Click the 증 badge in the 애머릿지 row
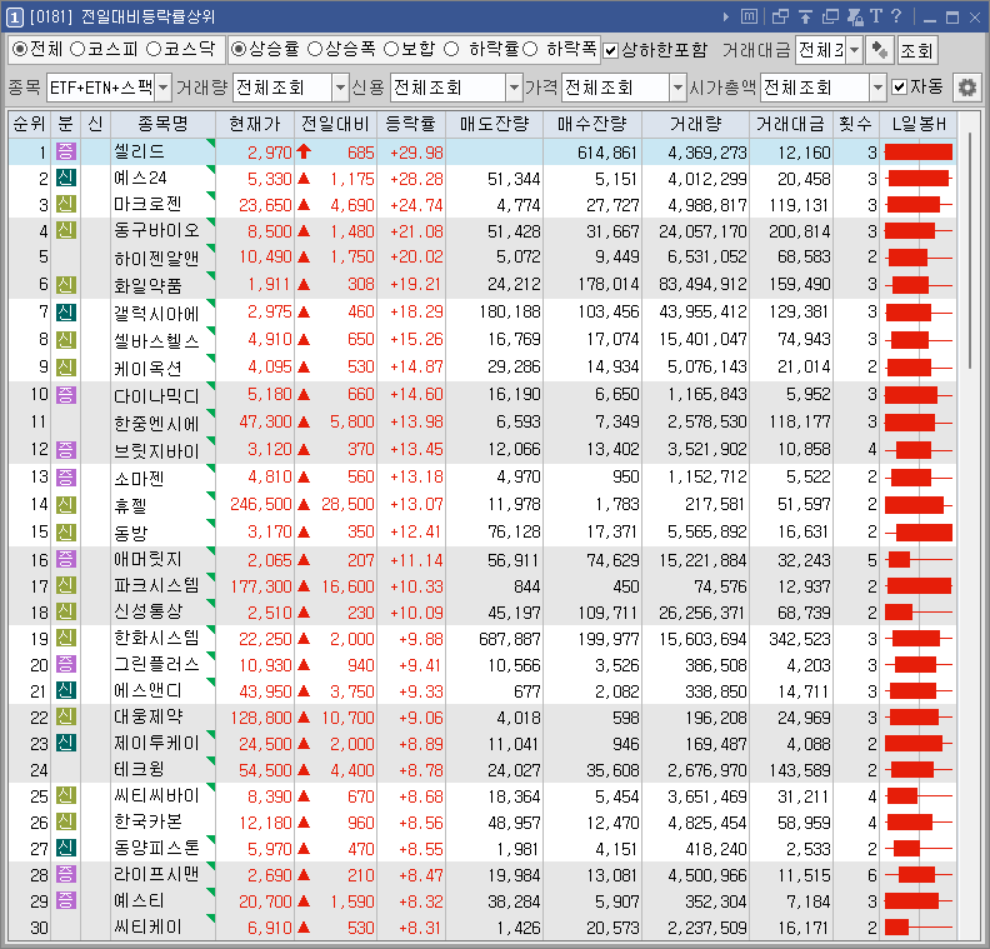This screenshot has width=990, height=949. coord(66,559)
